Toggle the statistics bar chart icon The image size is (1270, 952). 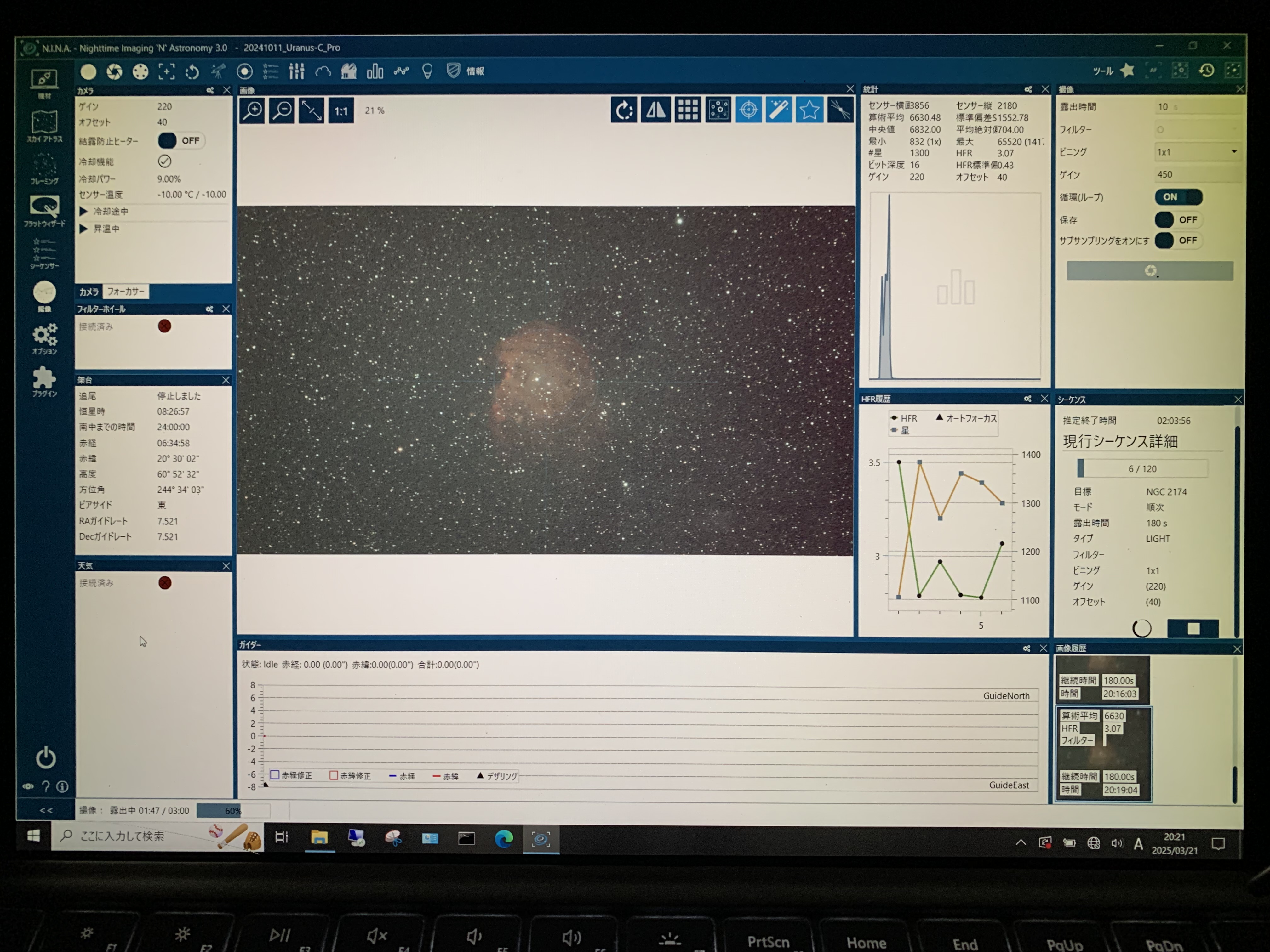(x=375, y=72)
